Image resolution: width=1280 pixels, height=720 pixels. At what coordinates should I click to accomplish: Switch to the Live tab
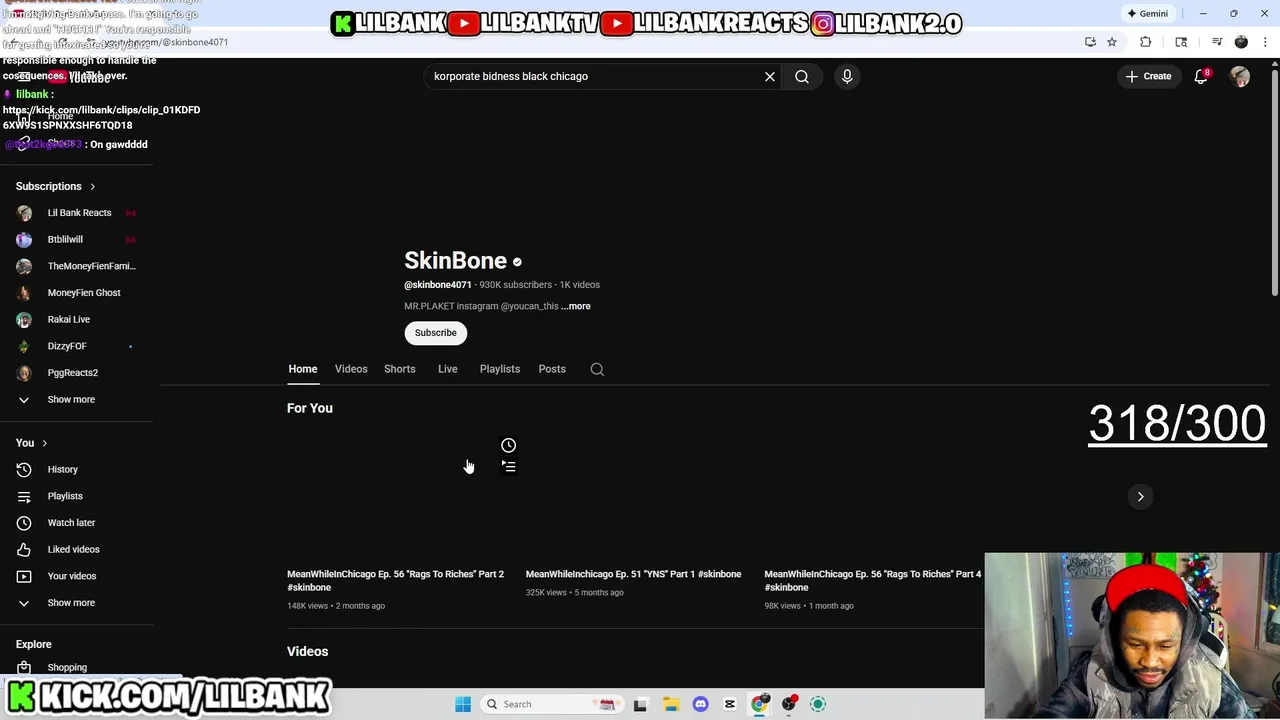tap(448, 369)
